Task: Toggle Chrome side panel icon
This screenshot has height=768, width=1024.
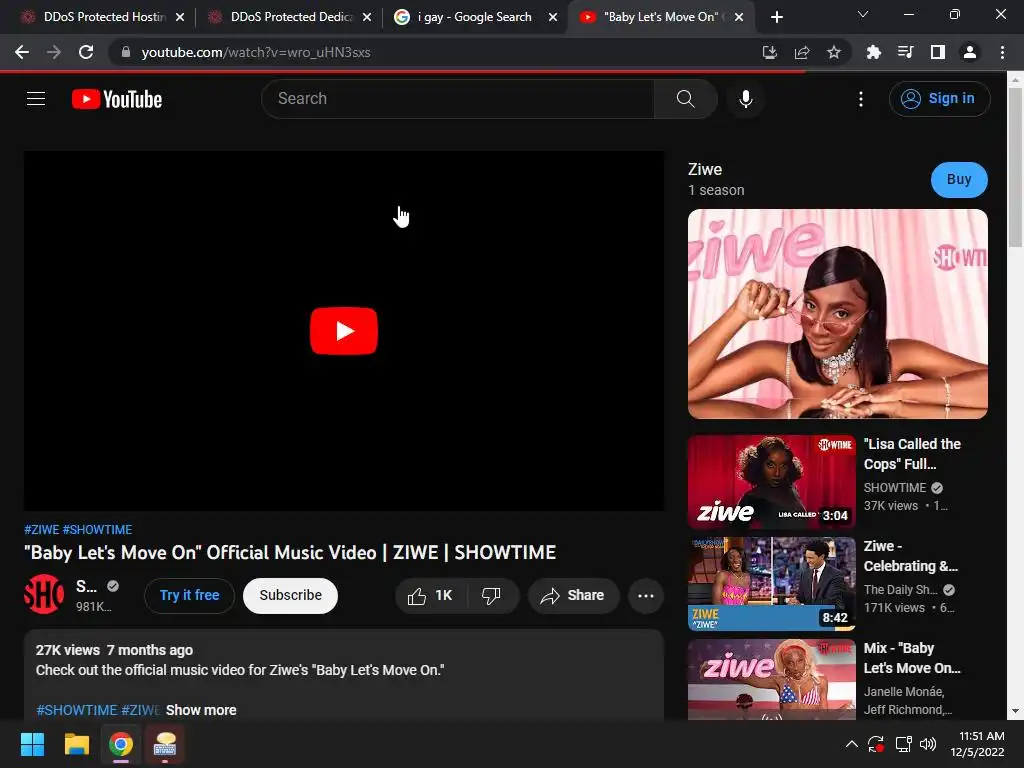Action: (938, 52)
